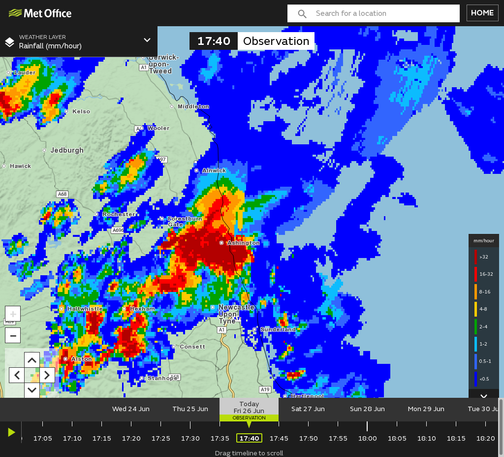The image size is (504, 457).
Task: Select Sat 27 Jun on the timeline
Action: (308, 409)
